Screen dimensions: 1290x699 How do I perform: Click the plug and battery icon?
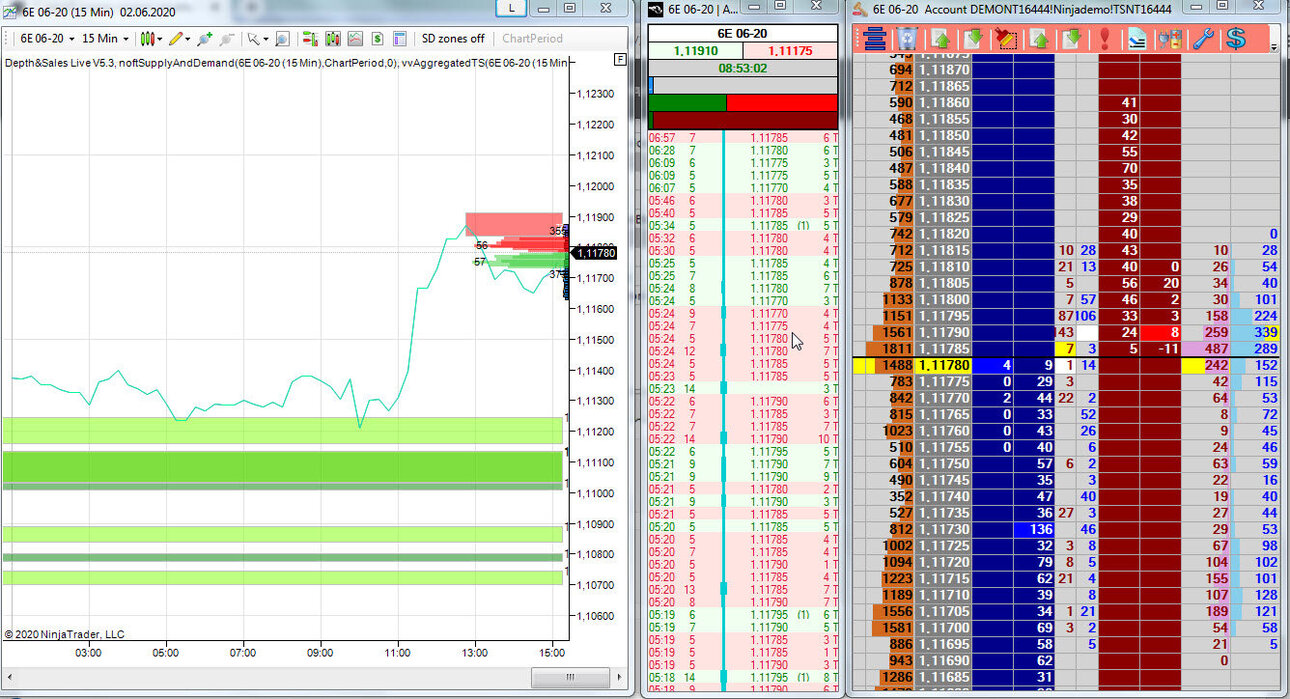click(x=1171, y=39)
